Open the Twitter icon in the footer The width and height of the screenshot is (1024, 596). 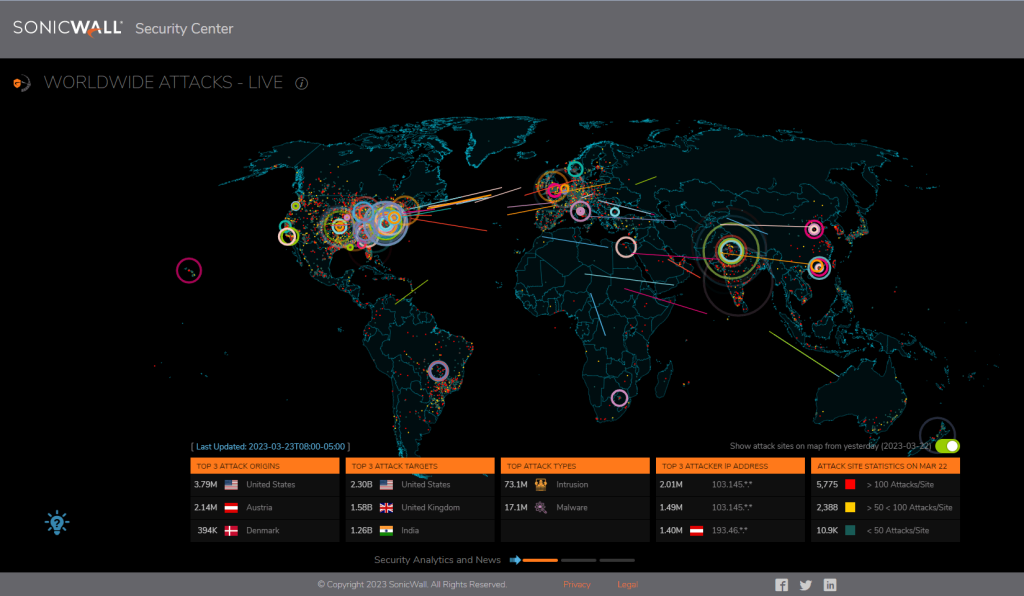pos(805,584)
